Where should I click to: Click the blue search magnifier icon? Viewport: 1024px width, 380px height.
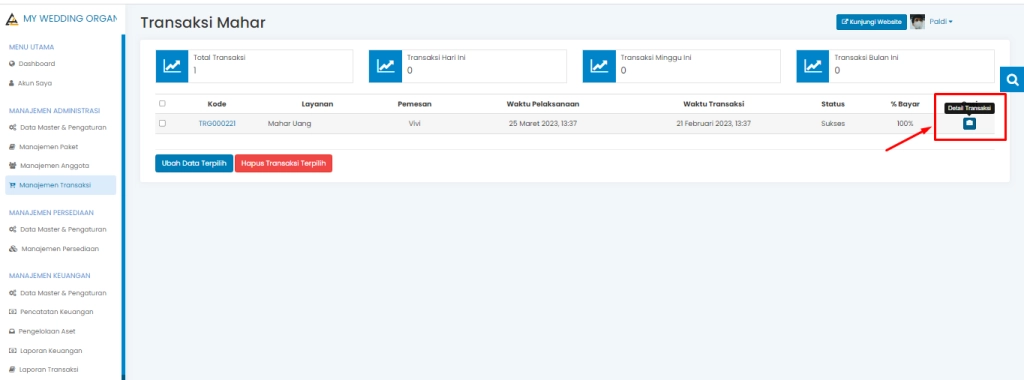pos(1012,80)
